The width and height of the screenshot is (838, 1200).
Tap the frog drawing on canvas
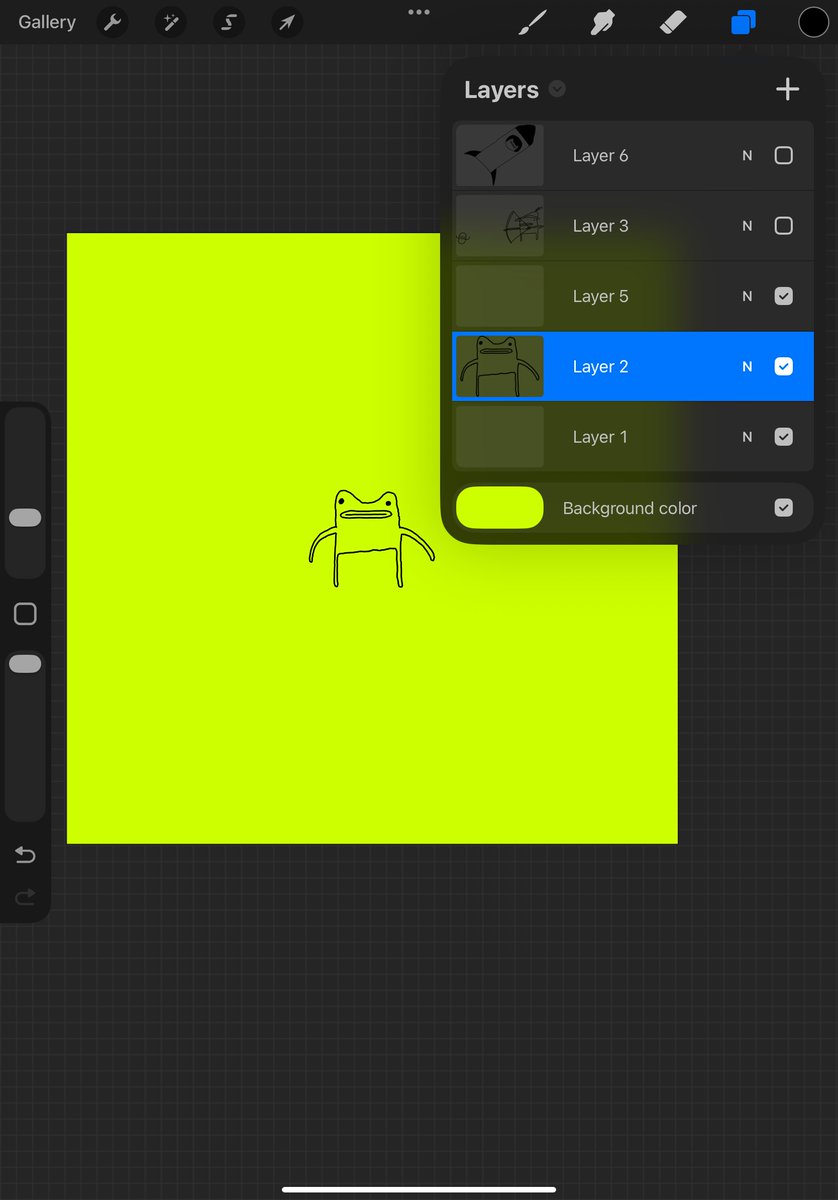click(371, 538)
